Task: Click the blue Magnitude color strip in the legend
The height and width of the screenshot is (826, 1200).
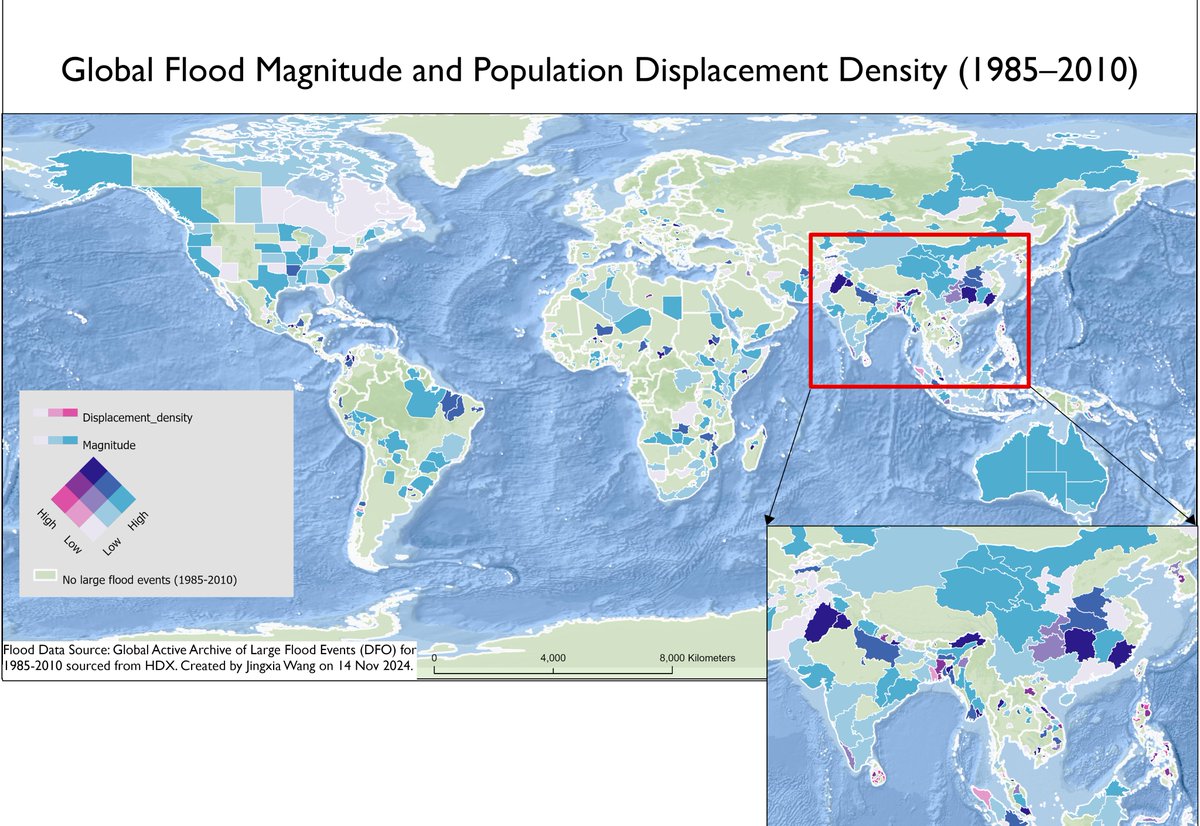Action: pos(55,440)
